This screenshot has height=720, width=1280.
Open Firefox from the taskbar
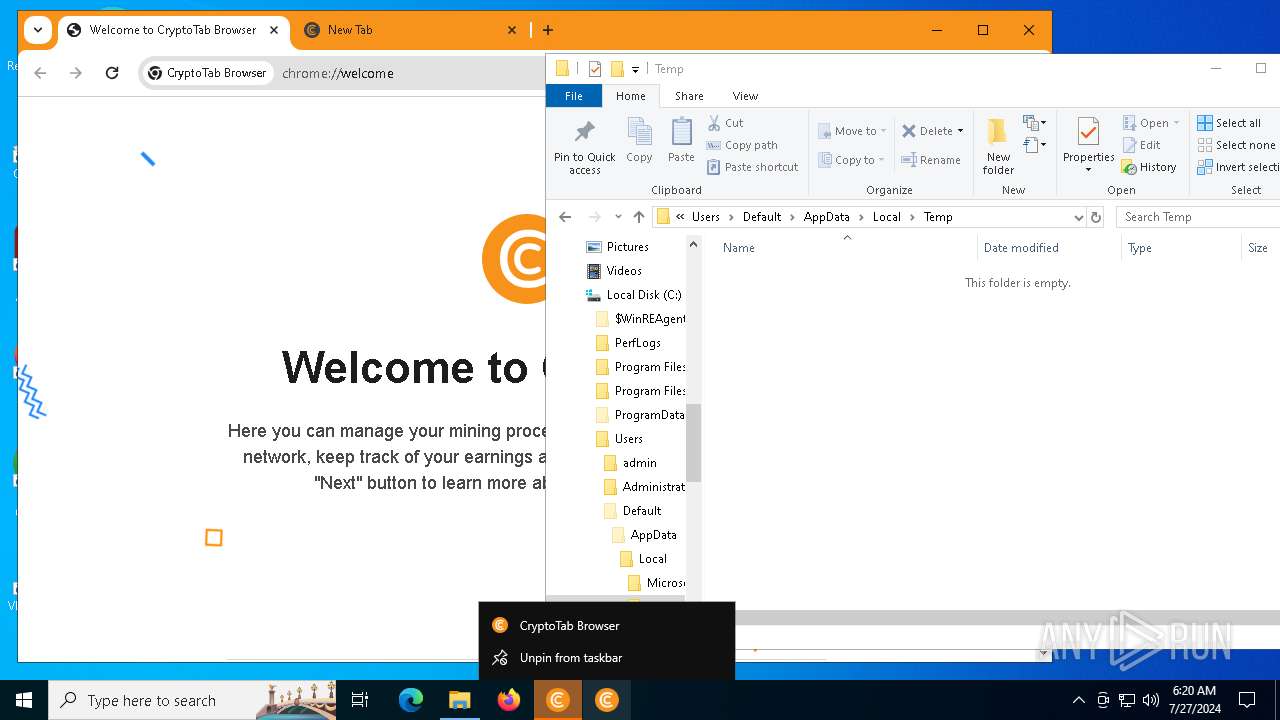(x=509, y=700)
